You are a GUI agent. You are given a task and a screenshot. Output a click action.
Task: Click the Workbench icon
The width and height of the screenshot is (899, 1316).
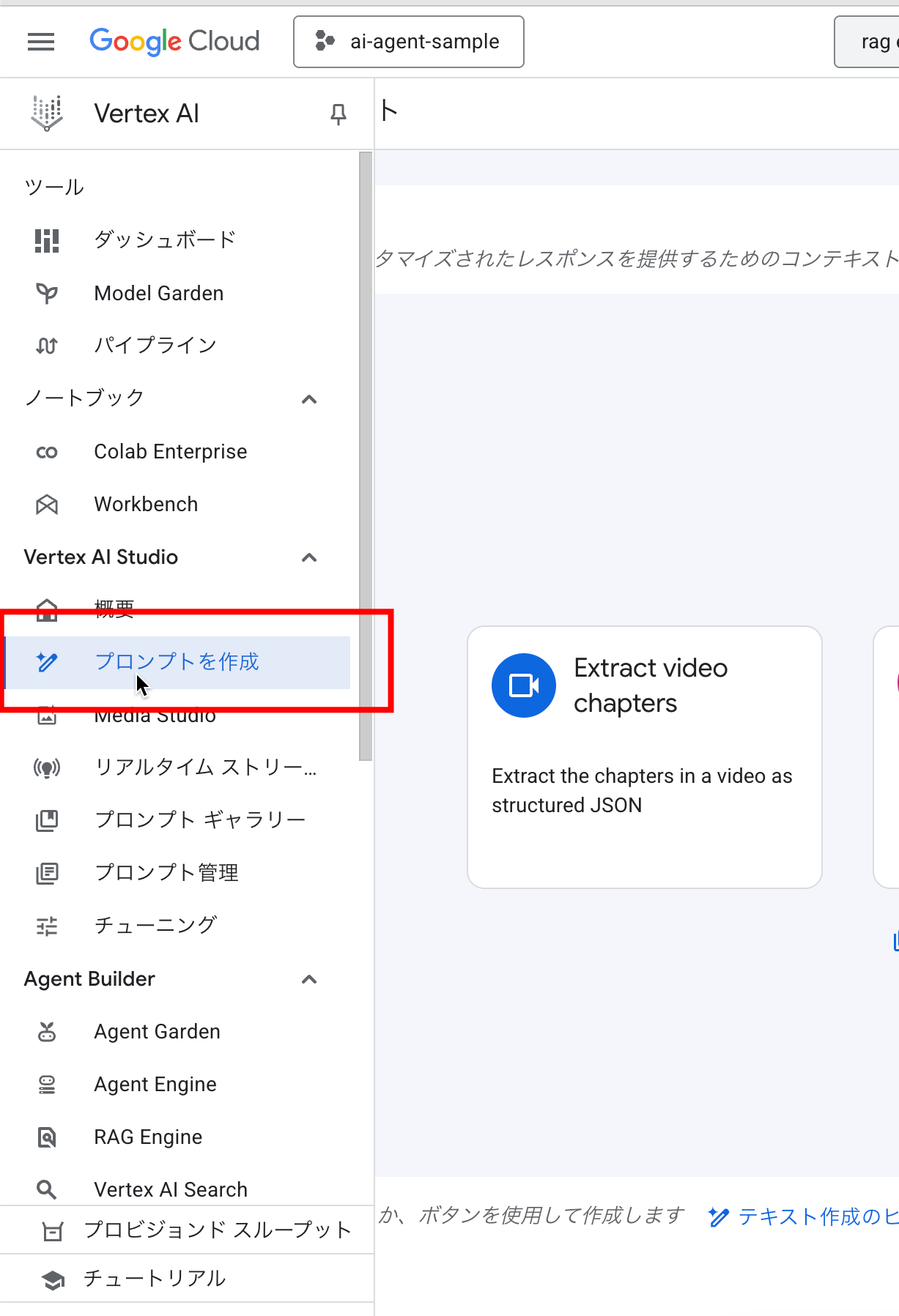coord(47,505)
